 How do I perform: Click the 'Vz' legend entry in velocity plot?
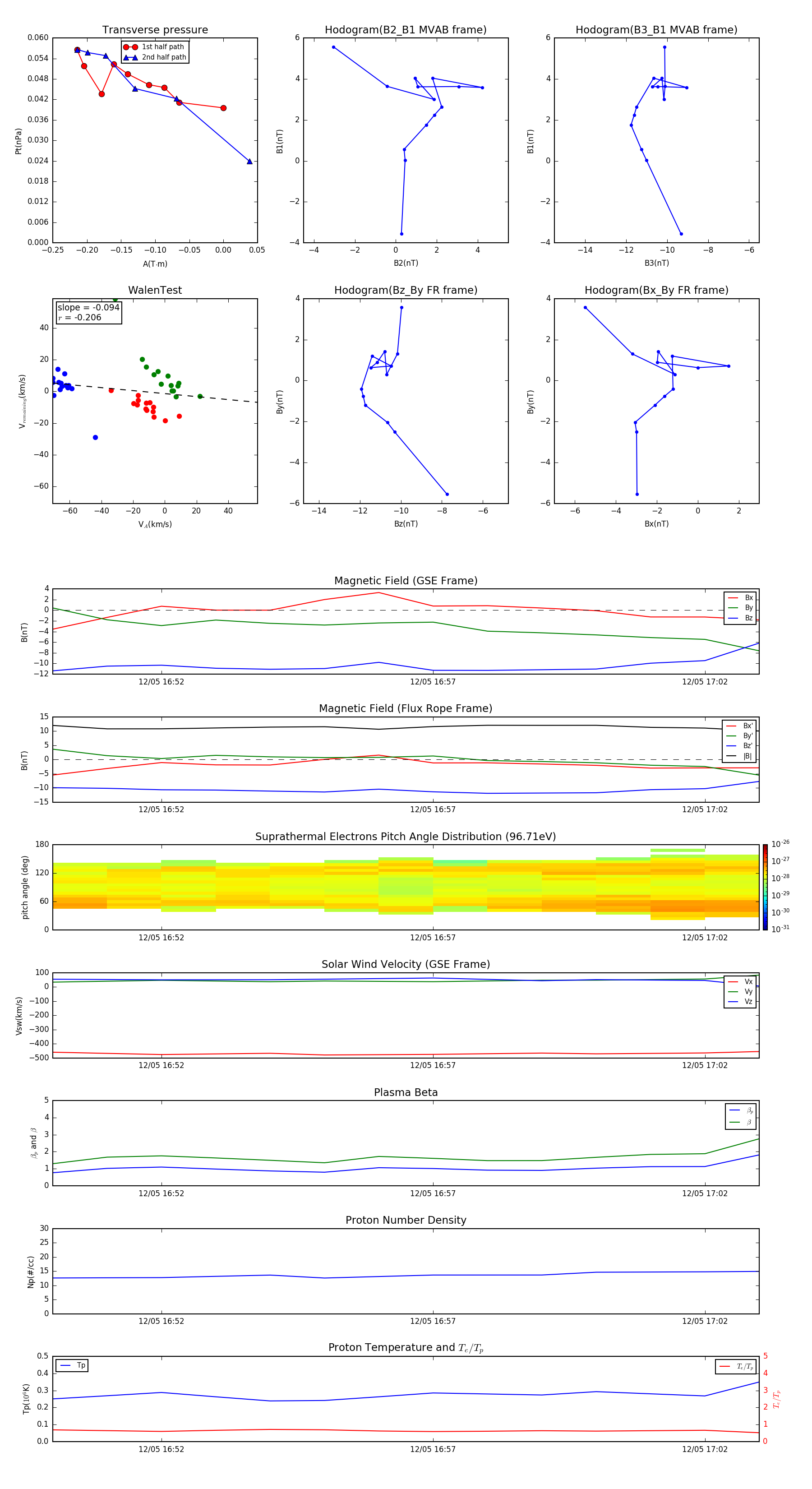[740, 1002]
